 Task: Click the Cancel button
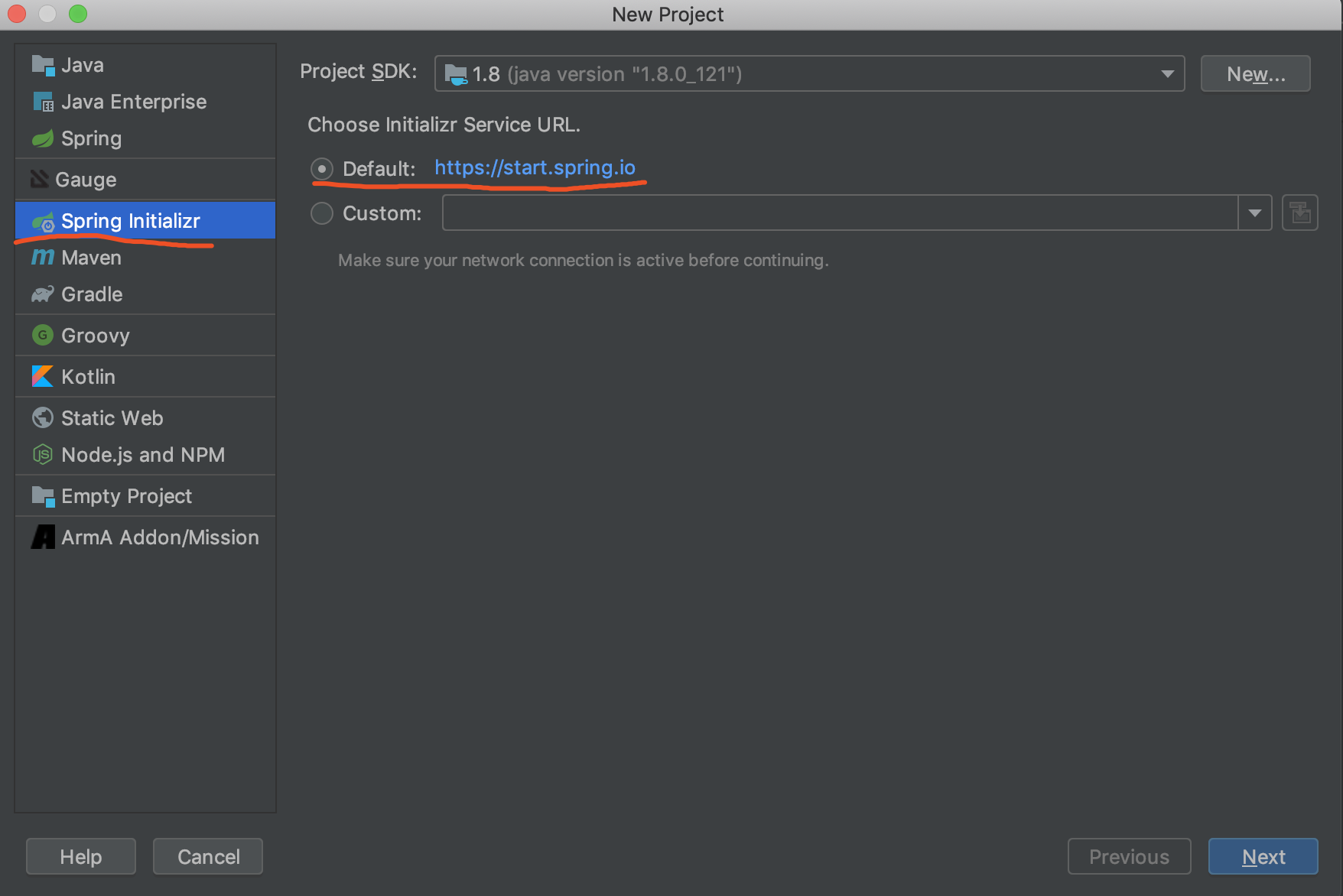(x=208, y=856)
